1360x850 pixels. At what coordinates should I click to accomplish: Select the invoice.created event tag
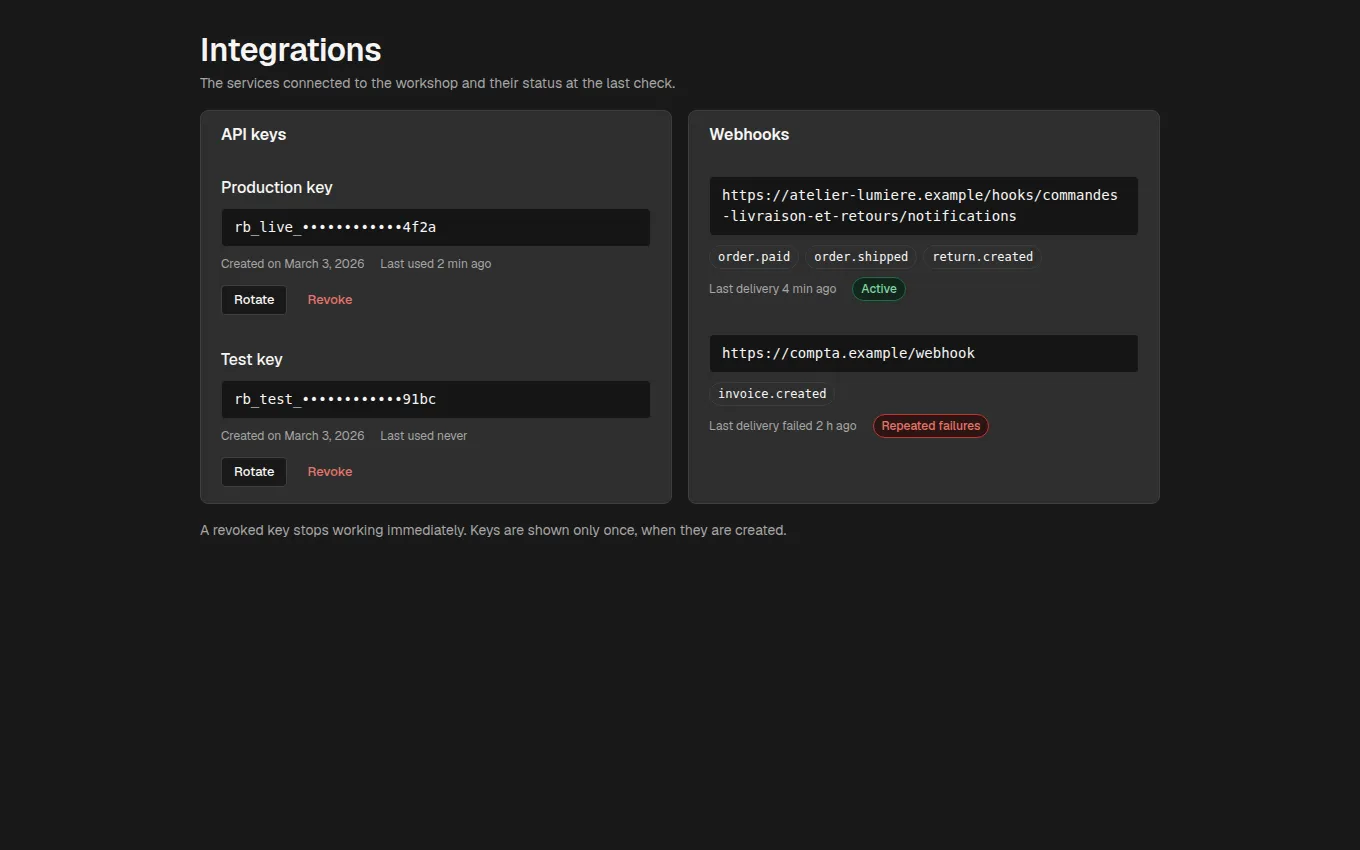tap(772, 394)
